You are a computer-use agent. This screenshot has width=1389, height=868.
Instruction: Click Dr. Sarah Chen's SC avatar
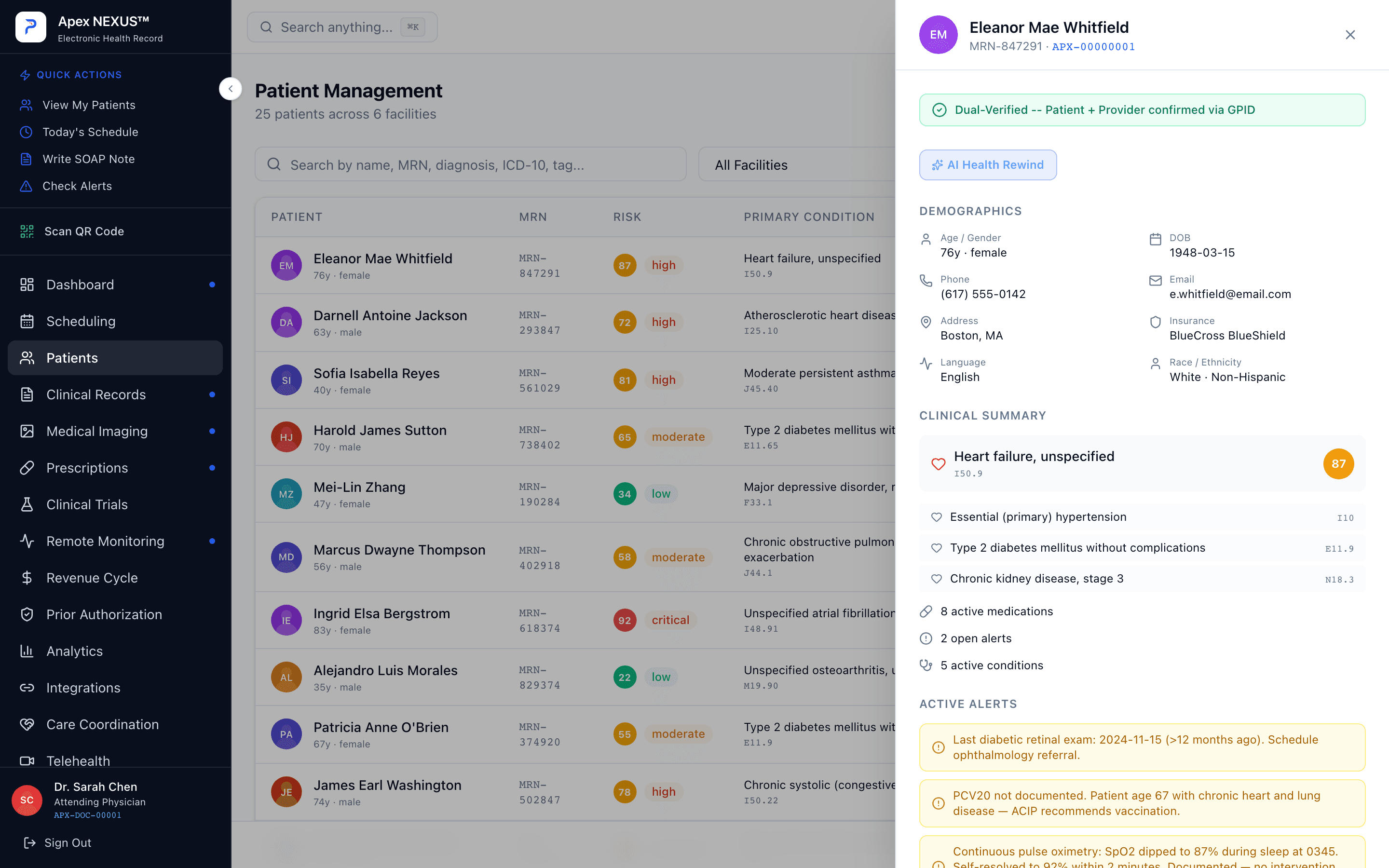[27, 800]
